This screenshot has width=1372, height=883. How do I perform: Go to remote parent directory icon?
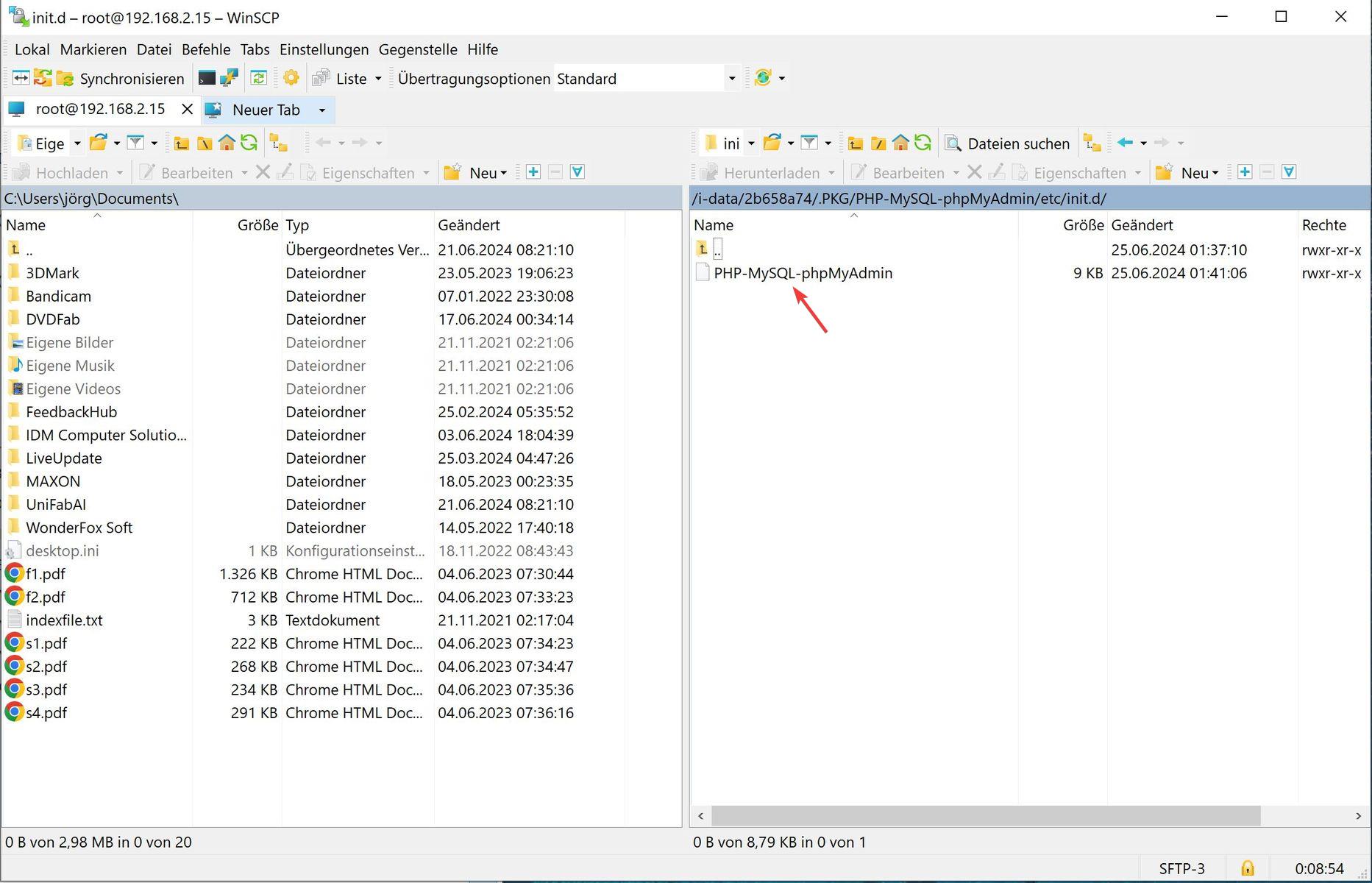(x=855, y=143)
